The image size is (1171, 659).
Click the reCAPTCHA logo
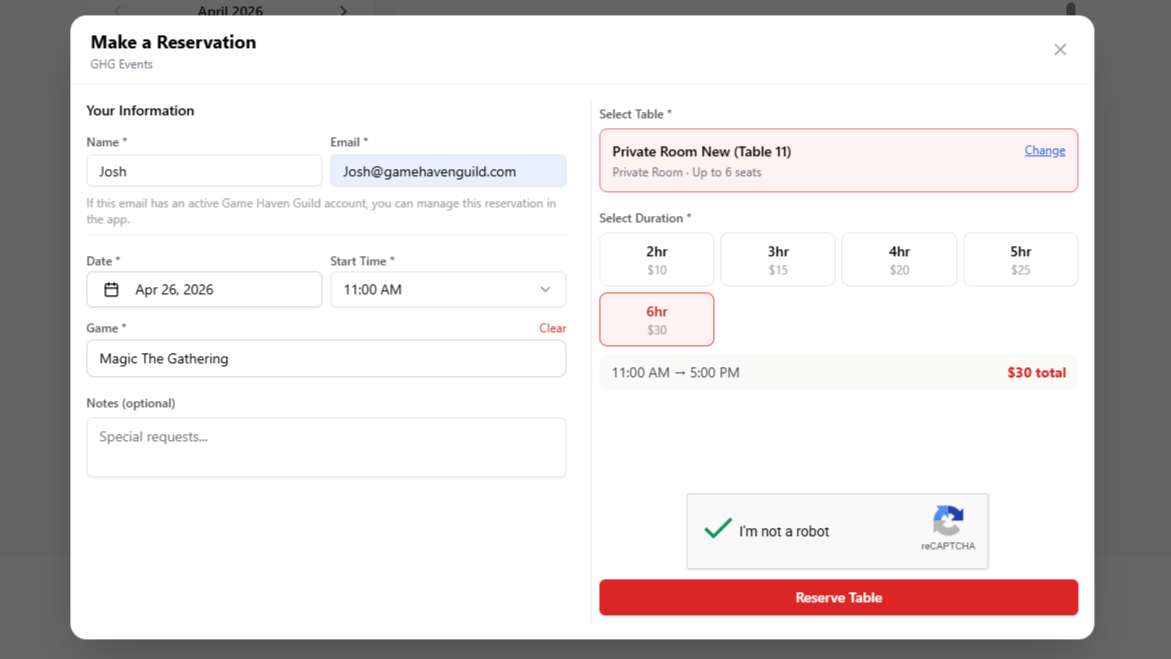click(x=948, y=521)
